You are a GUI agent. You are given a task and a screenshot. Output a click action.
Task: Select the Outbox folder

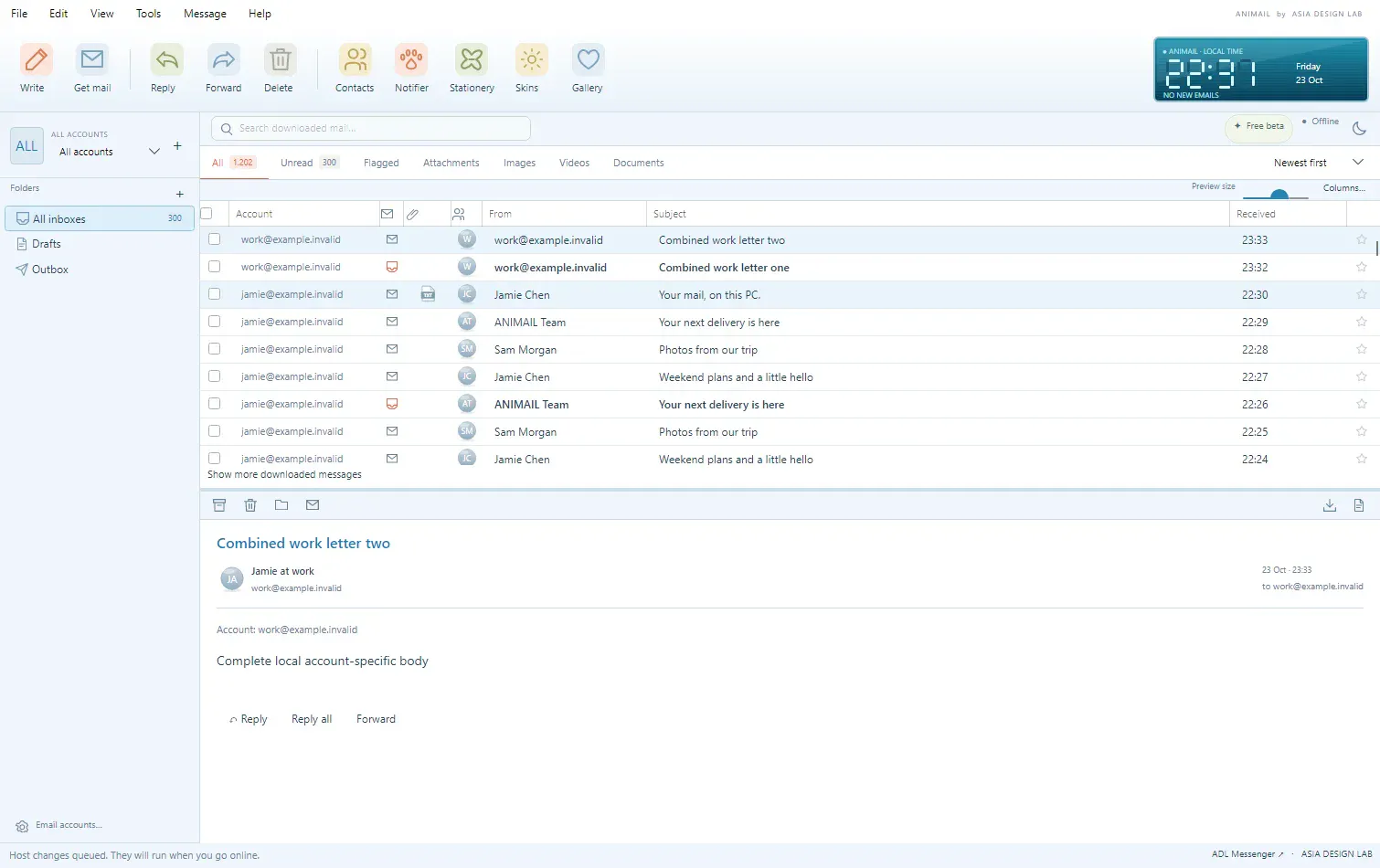point(101,270)
